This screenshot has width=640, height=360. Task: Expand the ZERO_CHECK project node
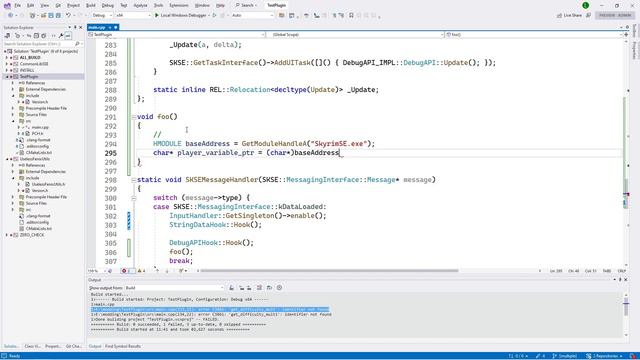pyautogui.click(x=7, y=235)
